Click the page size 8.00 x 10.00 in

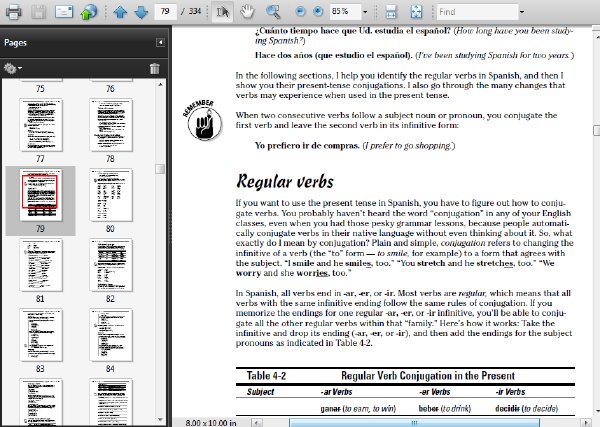(x=211, y=423)
